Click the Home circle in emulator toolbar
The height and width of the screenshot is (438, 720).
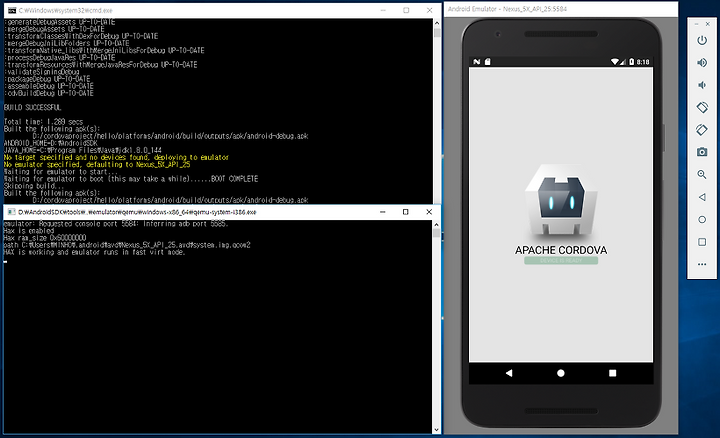702,219
